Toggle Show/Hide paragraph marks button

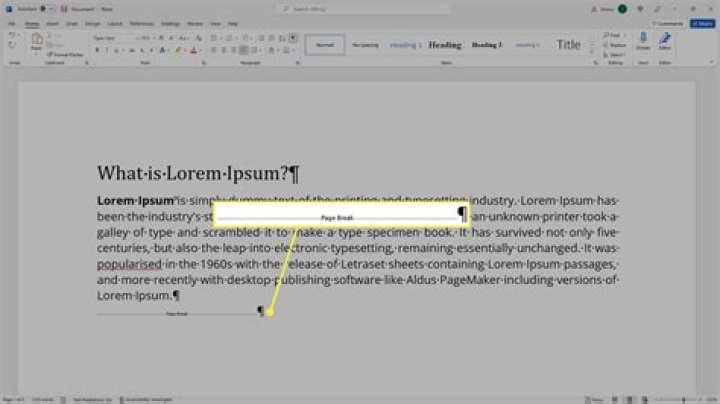click(293, 38)
